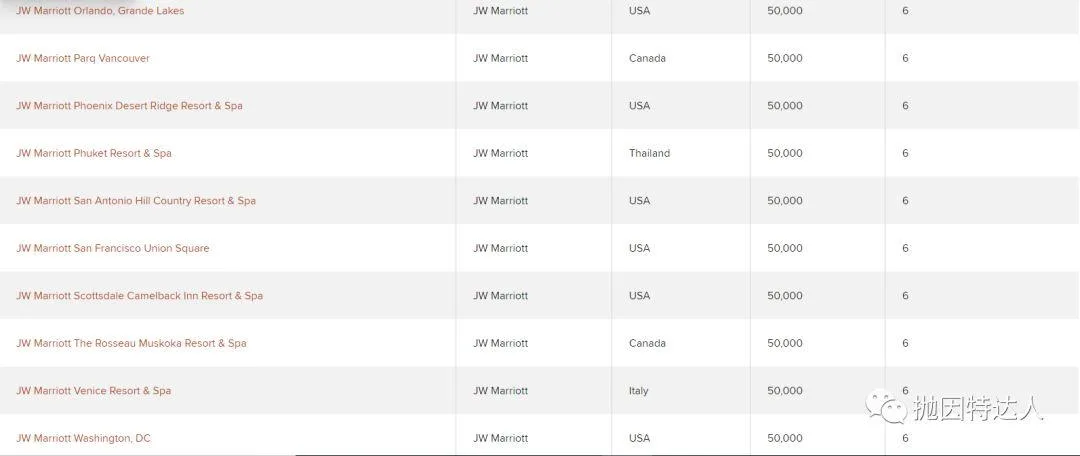Open JW Marriott The Rosseau Muskoka link
The image size is (1080, 456).
[131, 344]
